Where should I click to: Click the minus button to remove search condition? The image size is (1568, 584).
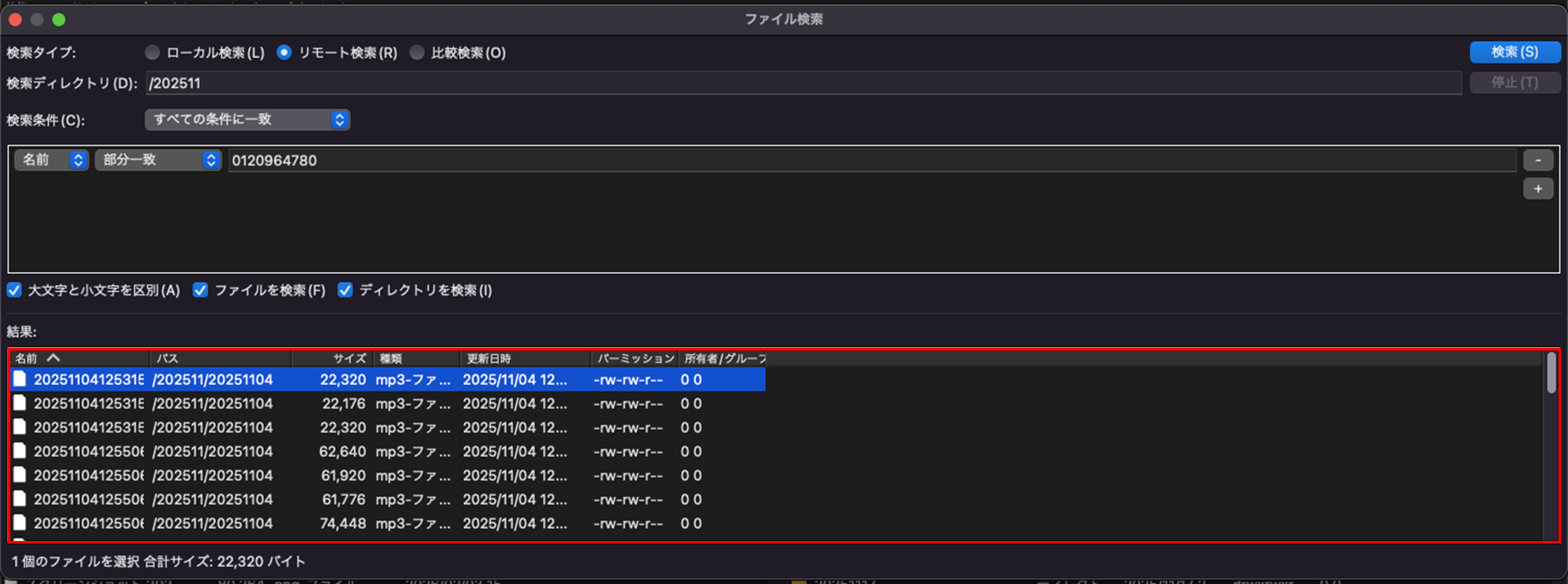click(1538, 160)
